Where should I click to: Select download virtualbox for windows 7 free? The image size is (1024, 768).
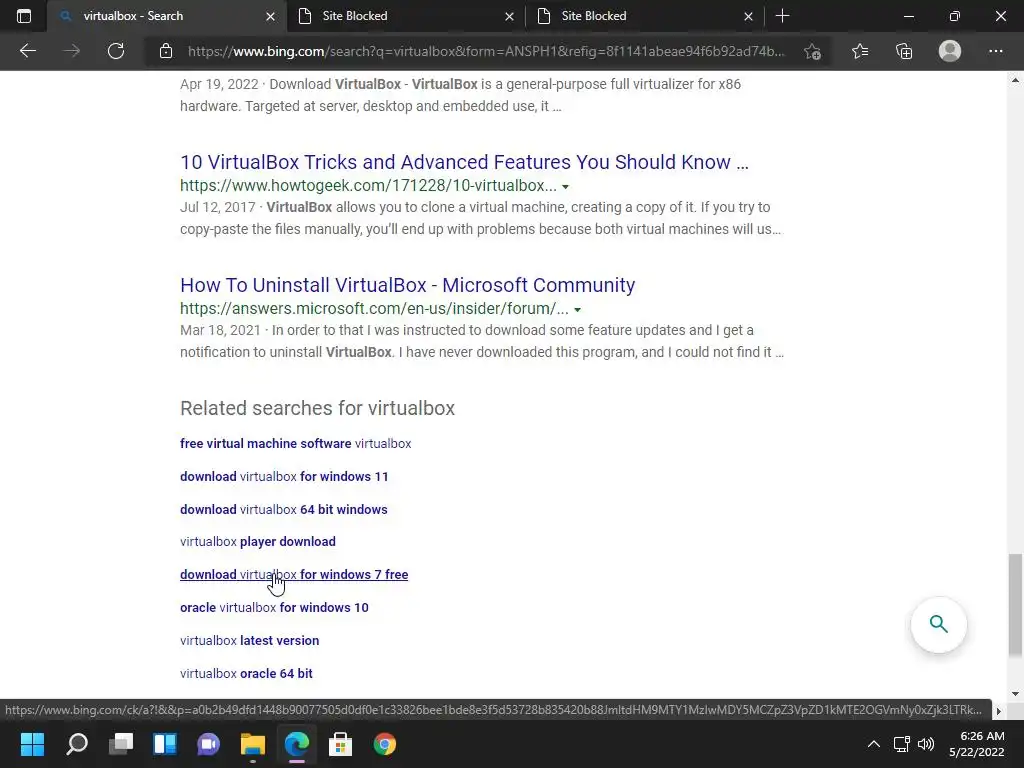[294, 575]
